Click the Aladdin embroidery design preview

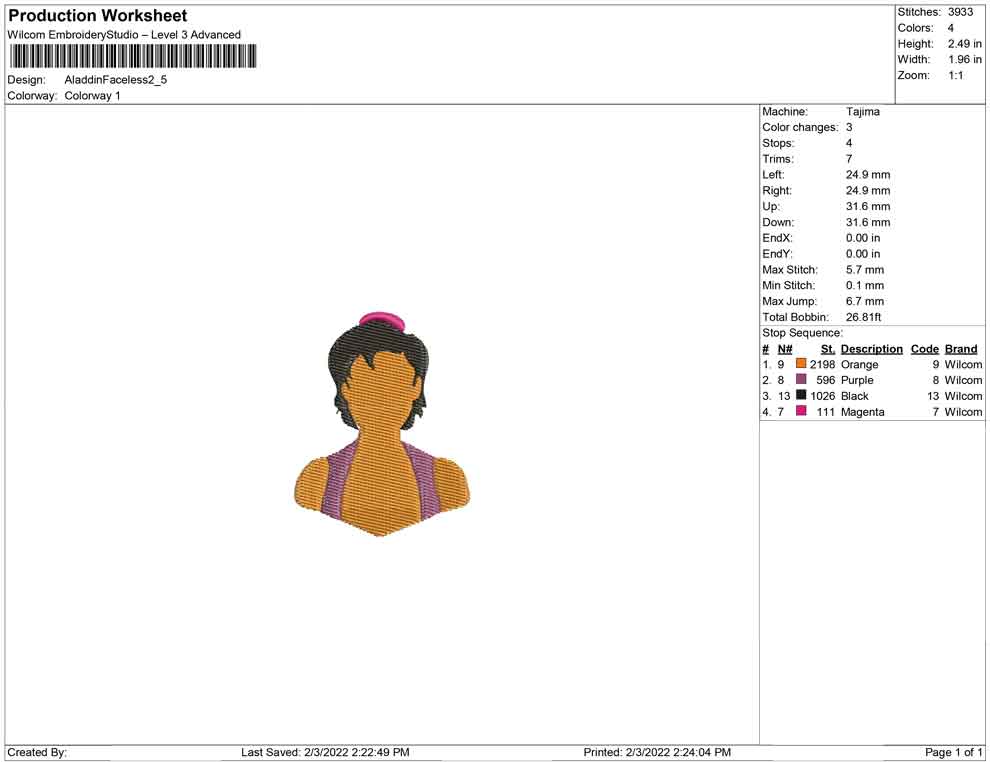(x=382, y=424)
